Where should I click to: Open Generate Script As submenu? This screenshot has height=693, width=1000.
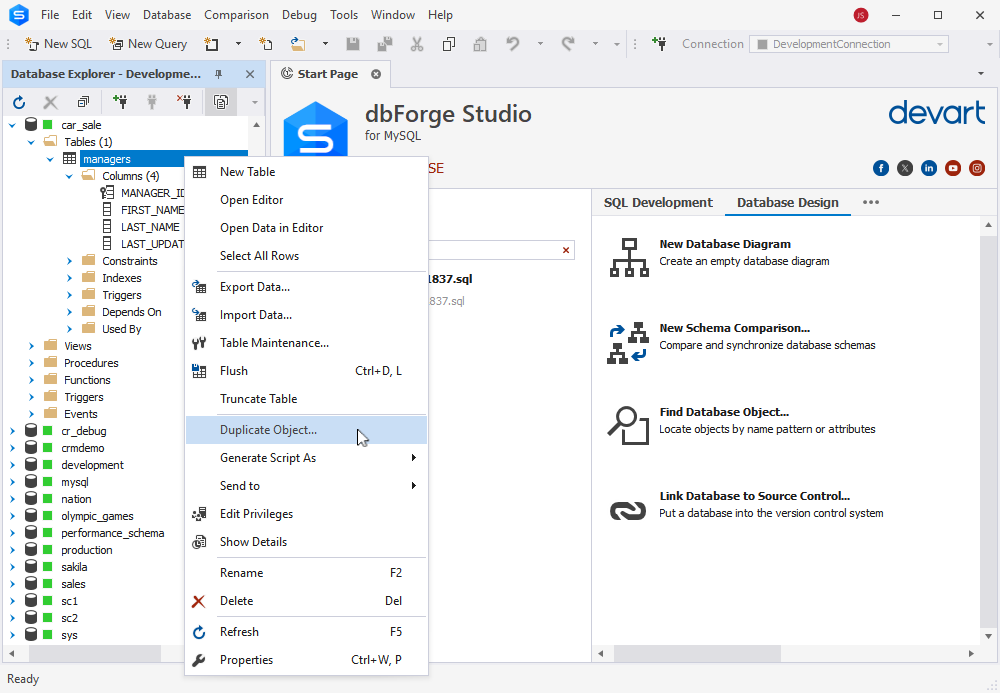(306, 458)
